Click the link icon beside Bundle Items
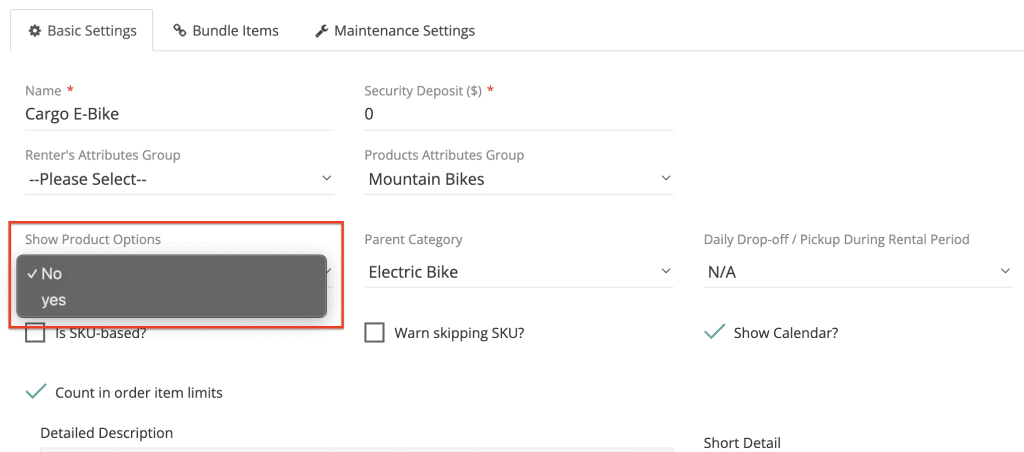This screenshot has width=1024, height=452. pyautogui.click(x=180, y=31)
